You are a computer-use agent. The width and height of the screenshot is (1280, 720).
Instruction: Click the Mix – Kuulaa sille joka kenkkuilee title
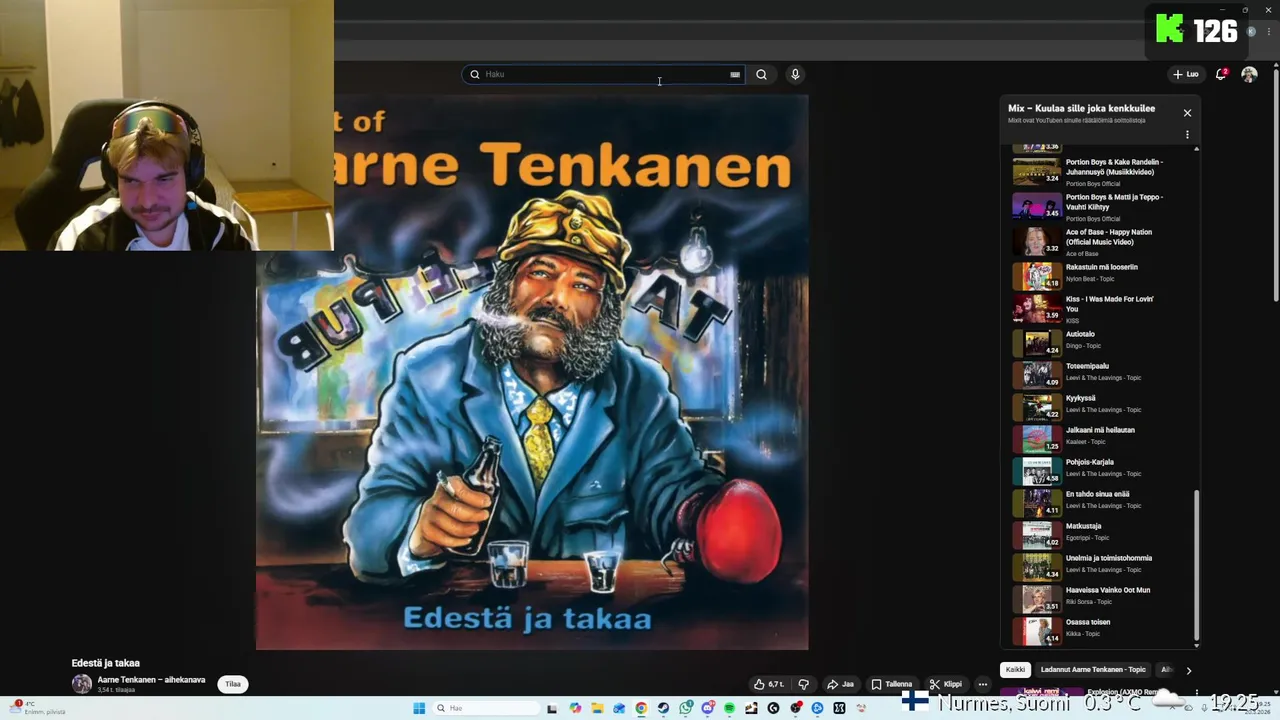click(x=1081, y=108)
